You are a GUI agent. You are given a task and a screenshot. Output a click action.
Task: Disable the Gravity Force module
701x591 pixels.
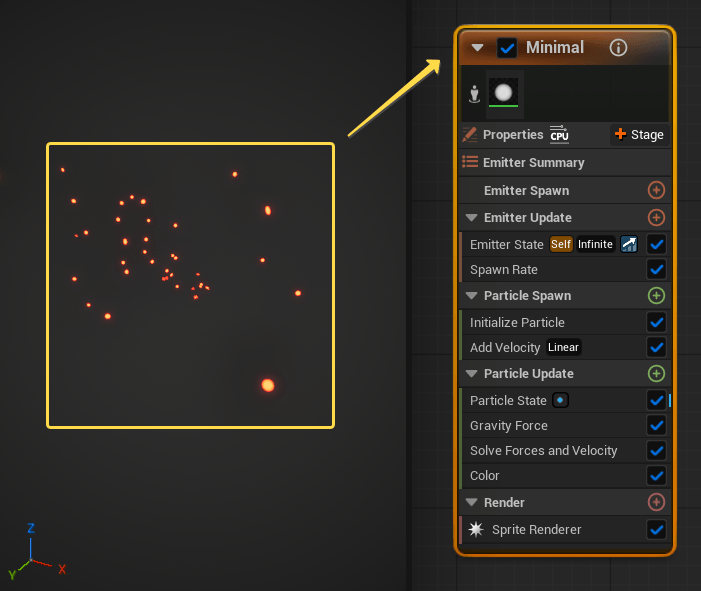656,425
